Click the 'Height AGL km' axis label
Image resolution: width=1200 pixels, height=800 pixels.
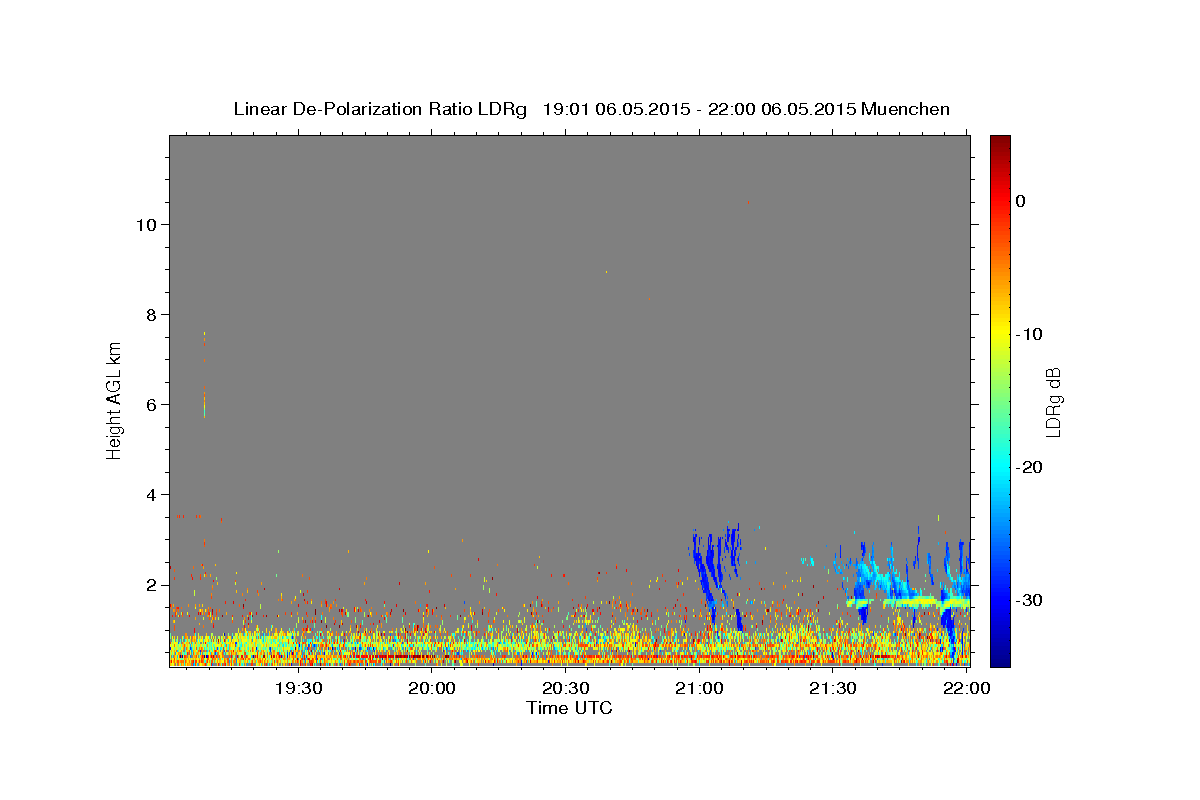point(115,399)
